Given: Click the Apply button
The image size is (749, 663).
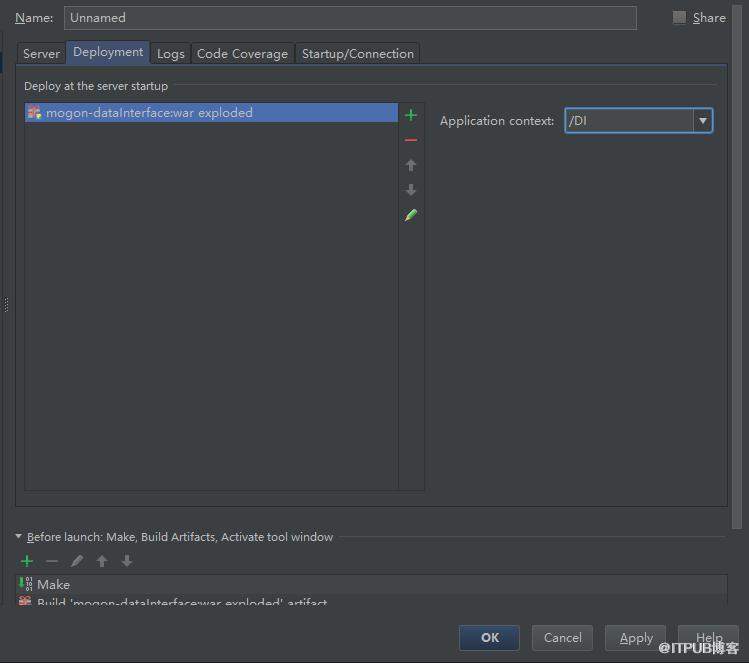Looking at the screenshot, I should coord(635,638).
